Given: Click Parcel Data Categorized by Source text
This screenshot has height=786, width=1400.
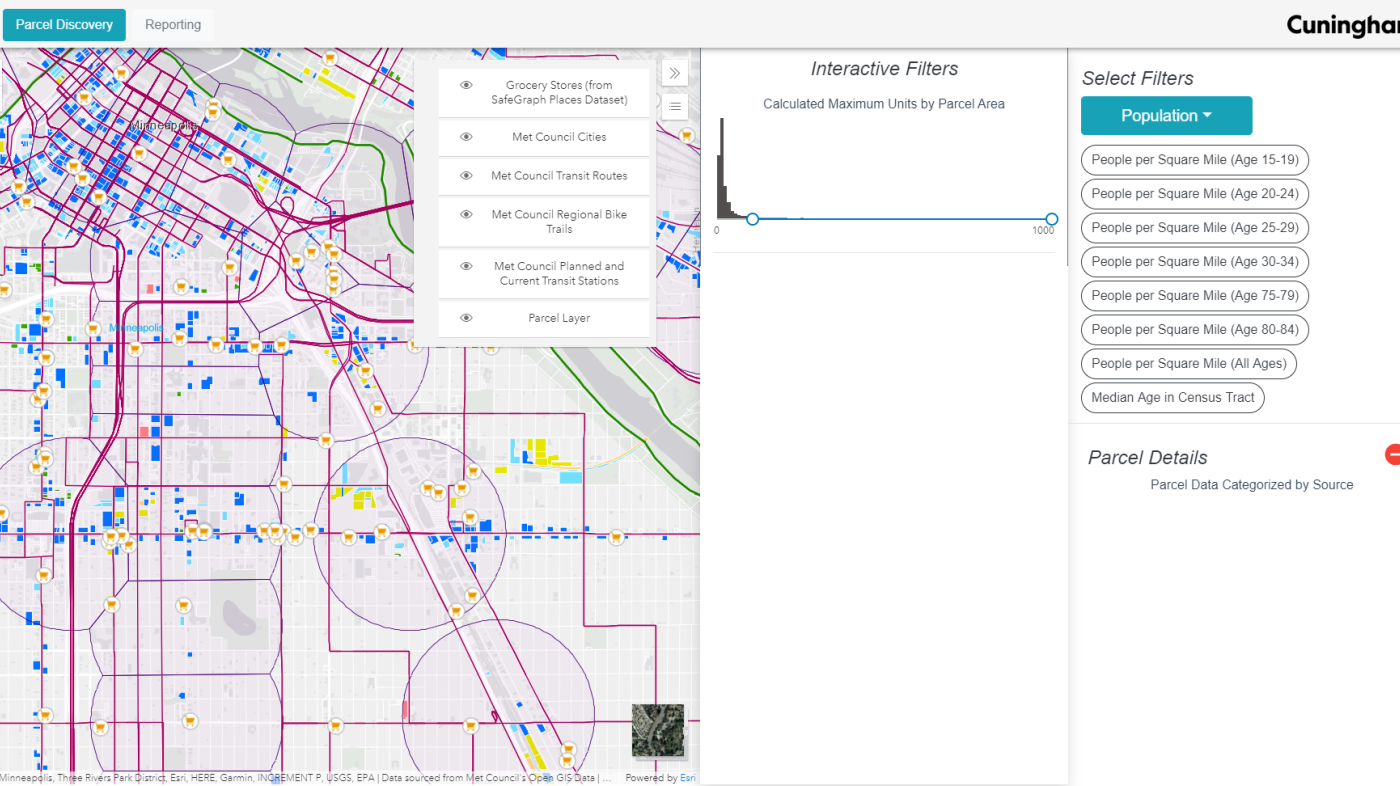Looking at the screenshot, I should click(1252, 485).
